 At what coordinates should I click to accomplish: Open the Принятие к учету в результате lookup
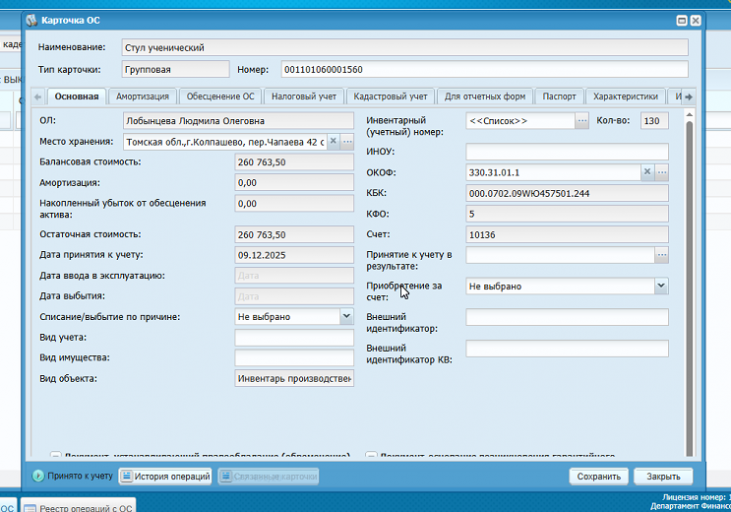coord(662,255)
